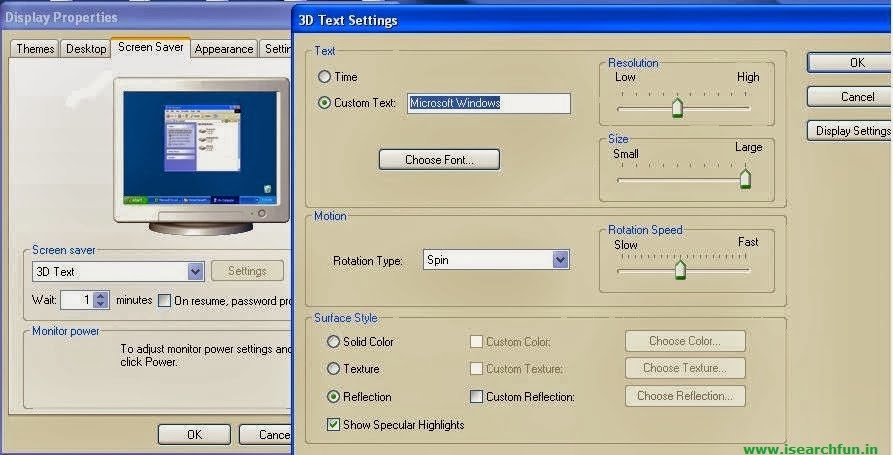The height and width of the screenshot is (455, 893).
Task: Click Choose Reflection button
Action: [x=685, y=396]
